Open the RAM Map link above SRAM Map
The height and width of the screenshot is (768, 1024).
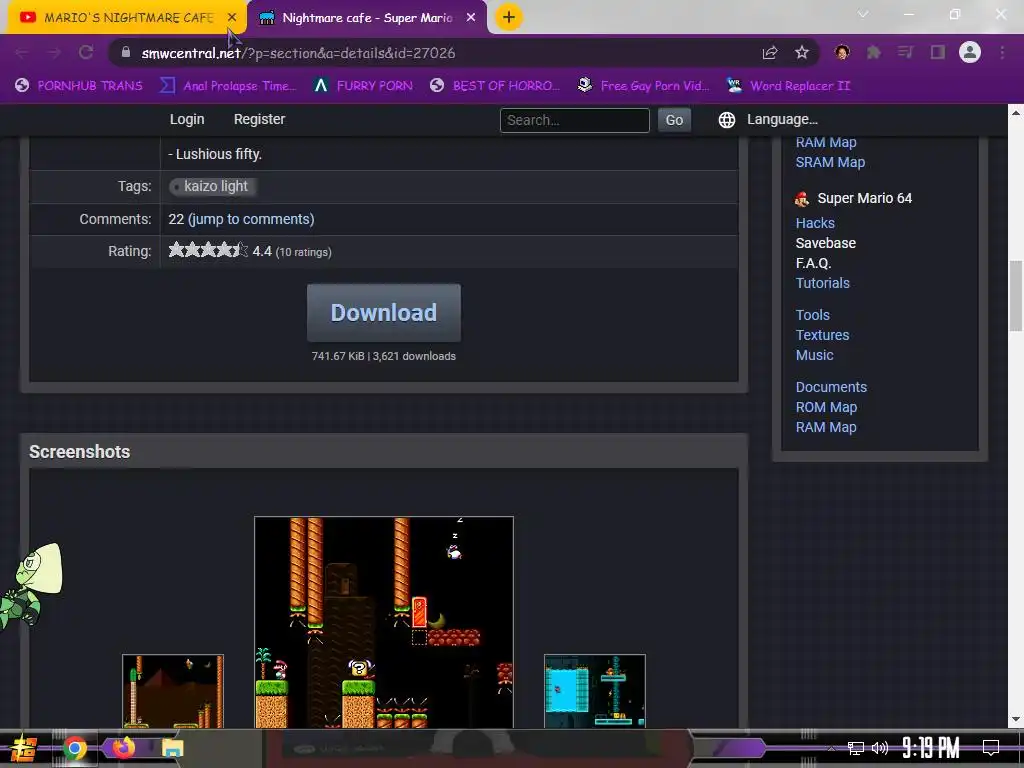tap(825, 142)
